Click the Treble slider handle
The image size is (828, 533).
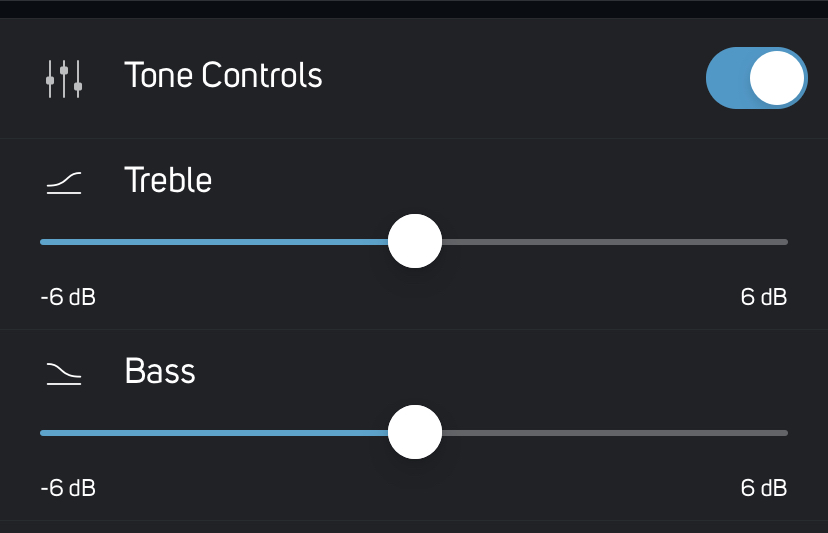(x=415, y=241)
